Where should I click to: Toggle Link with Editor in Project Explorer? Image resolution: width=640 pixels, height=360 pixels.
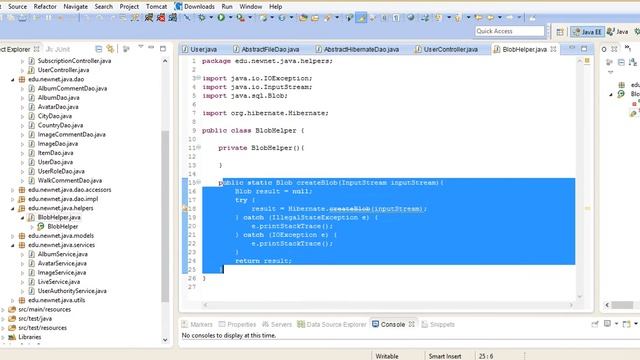(110, 49)
